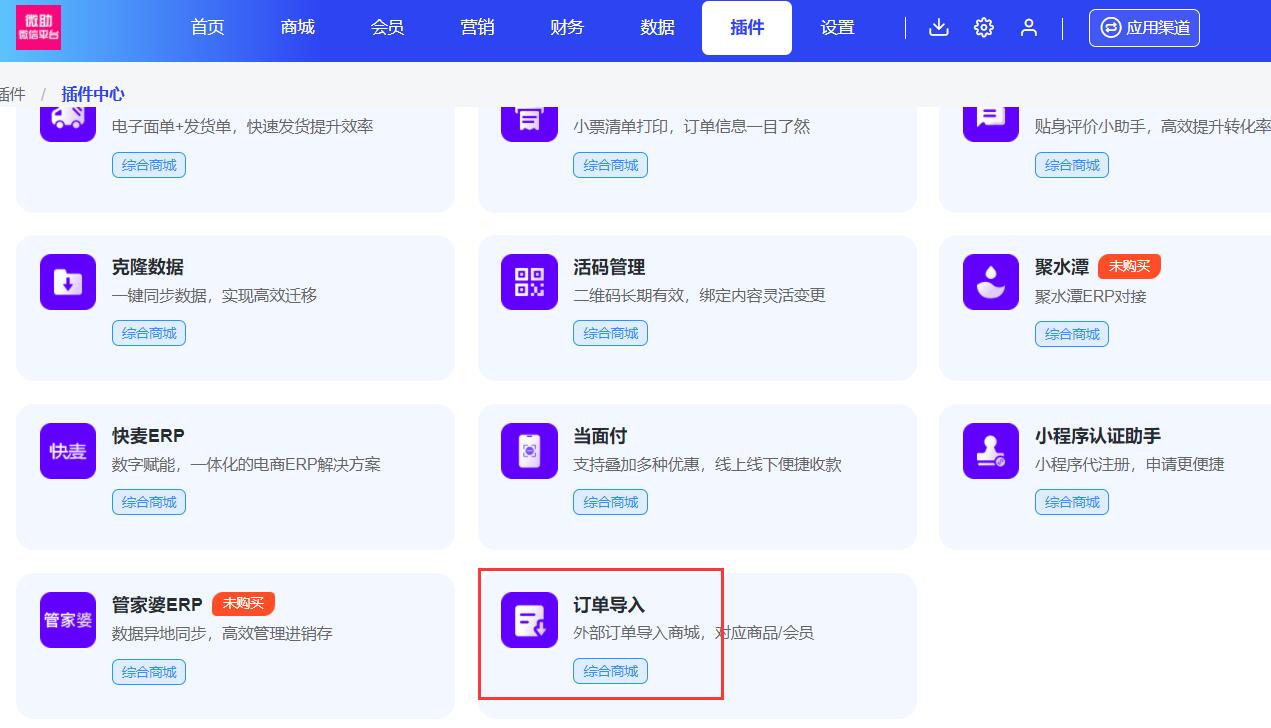The width and height of the screenshot is (1271, 728).
Task: Select the 数据 navigation tab
Action: coord(657,28)
